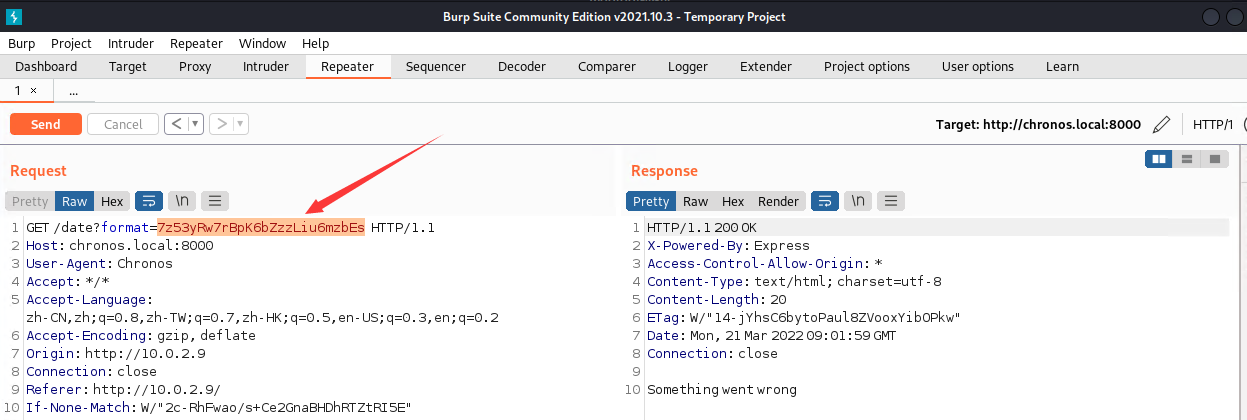Click the Origin: http://10.0.2.9 header

click(116, 353)
